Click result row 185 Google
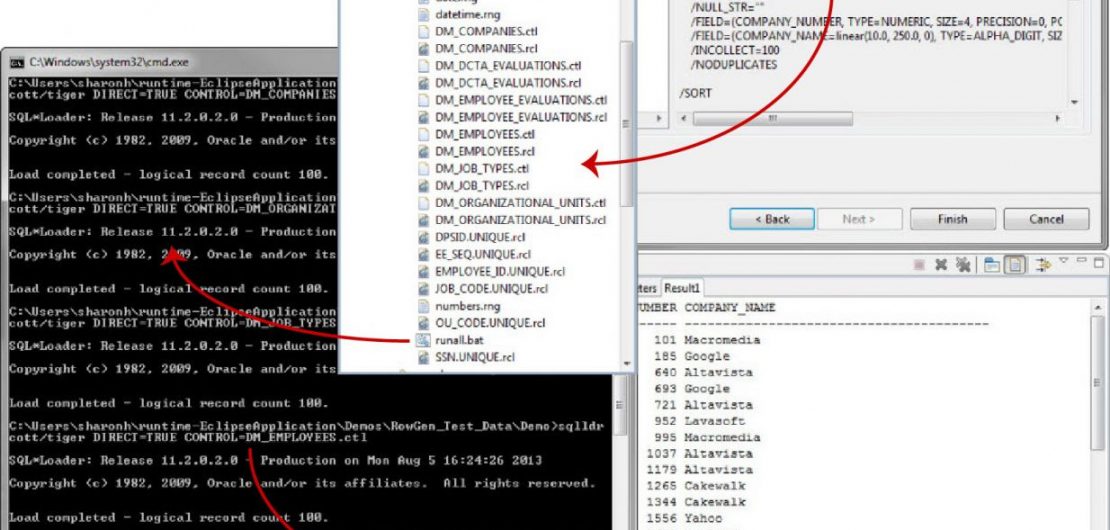This screenshot has width=1110, height=530. (692, 357)
